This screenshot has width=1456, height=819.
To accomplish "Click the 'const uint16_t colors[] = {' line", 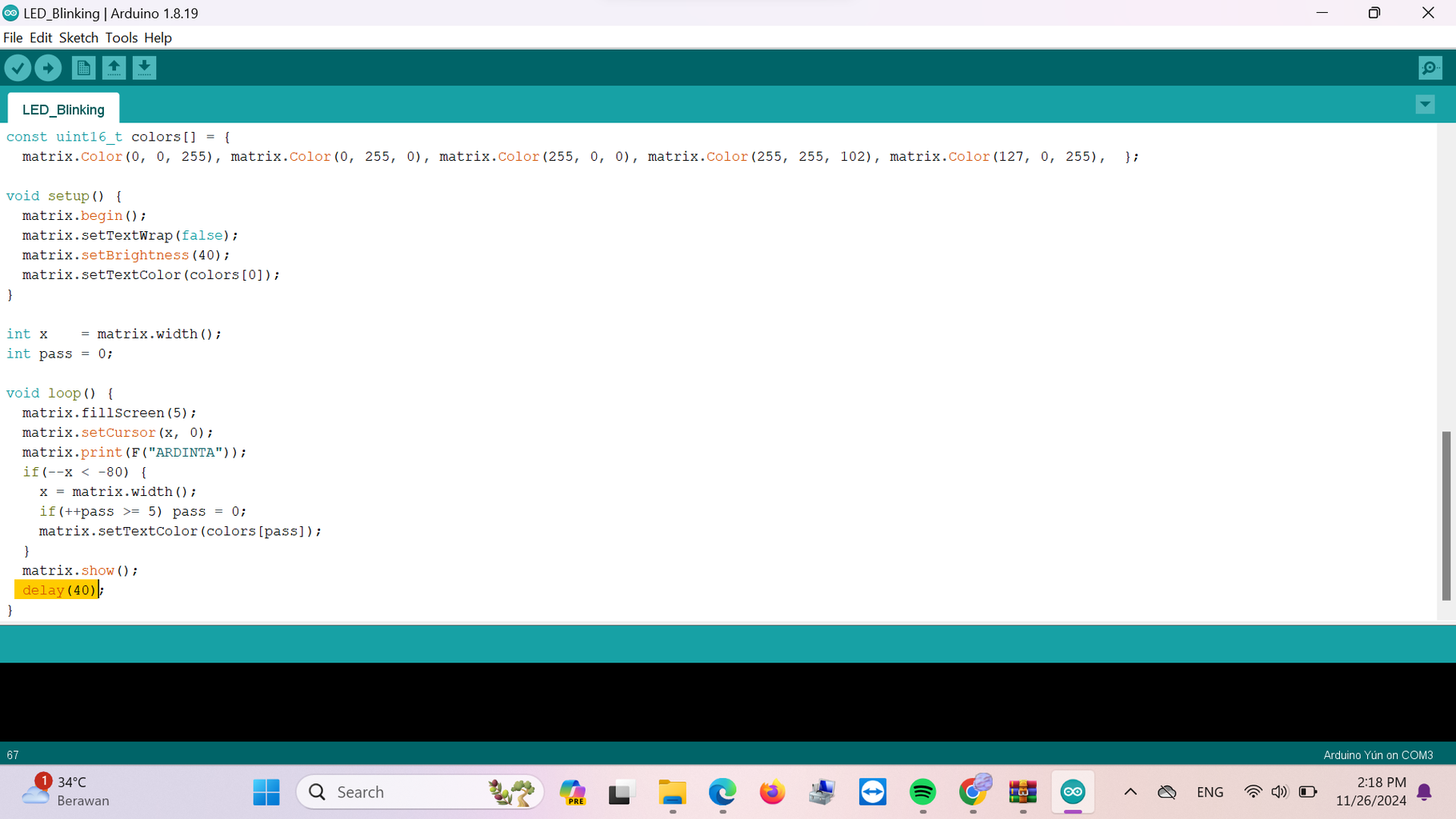I will pyautogui.click(x=118, y=137).
